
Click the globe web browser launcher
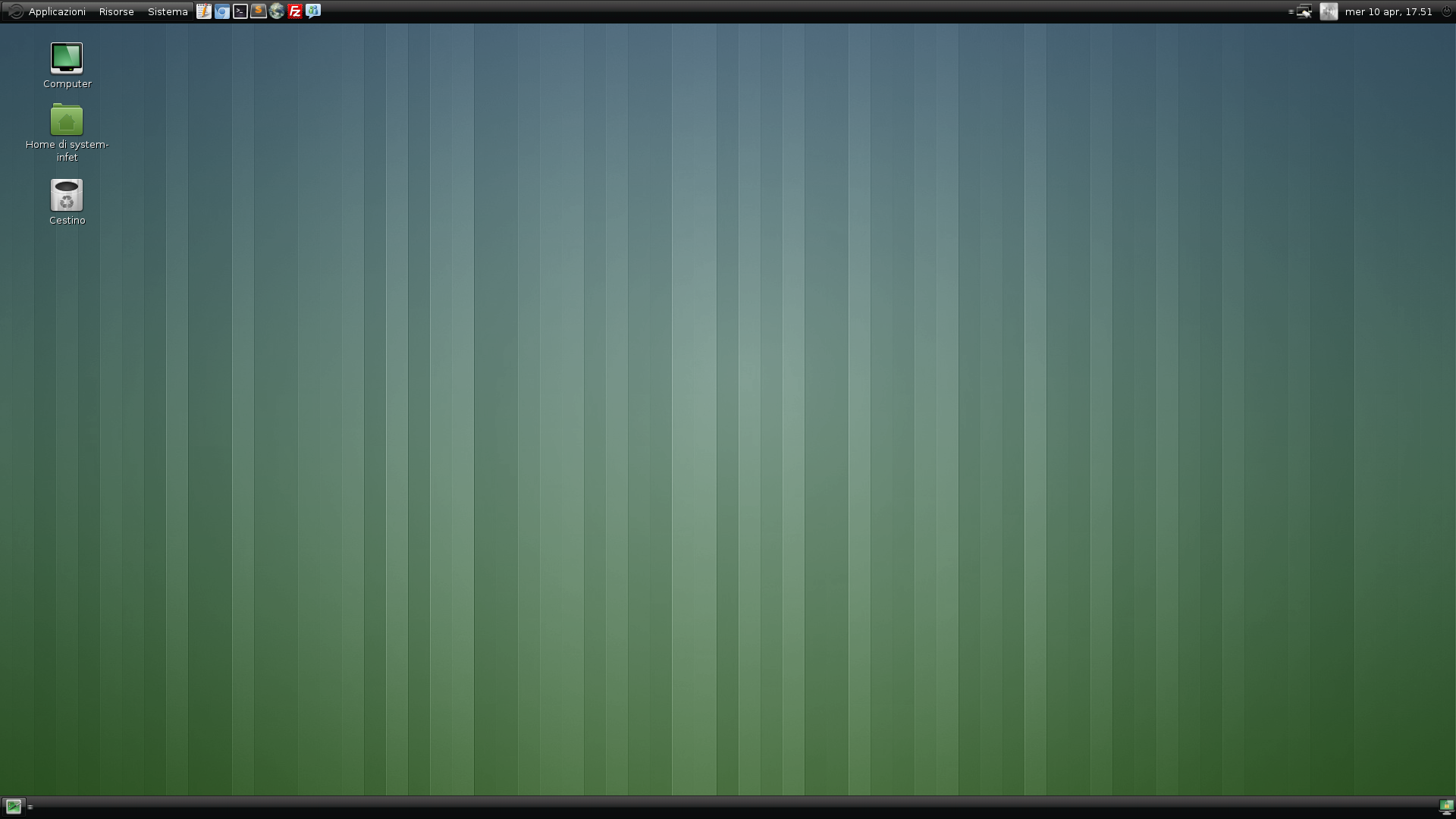(277, 11)
